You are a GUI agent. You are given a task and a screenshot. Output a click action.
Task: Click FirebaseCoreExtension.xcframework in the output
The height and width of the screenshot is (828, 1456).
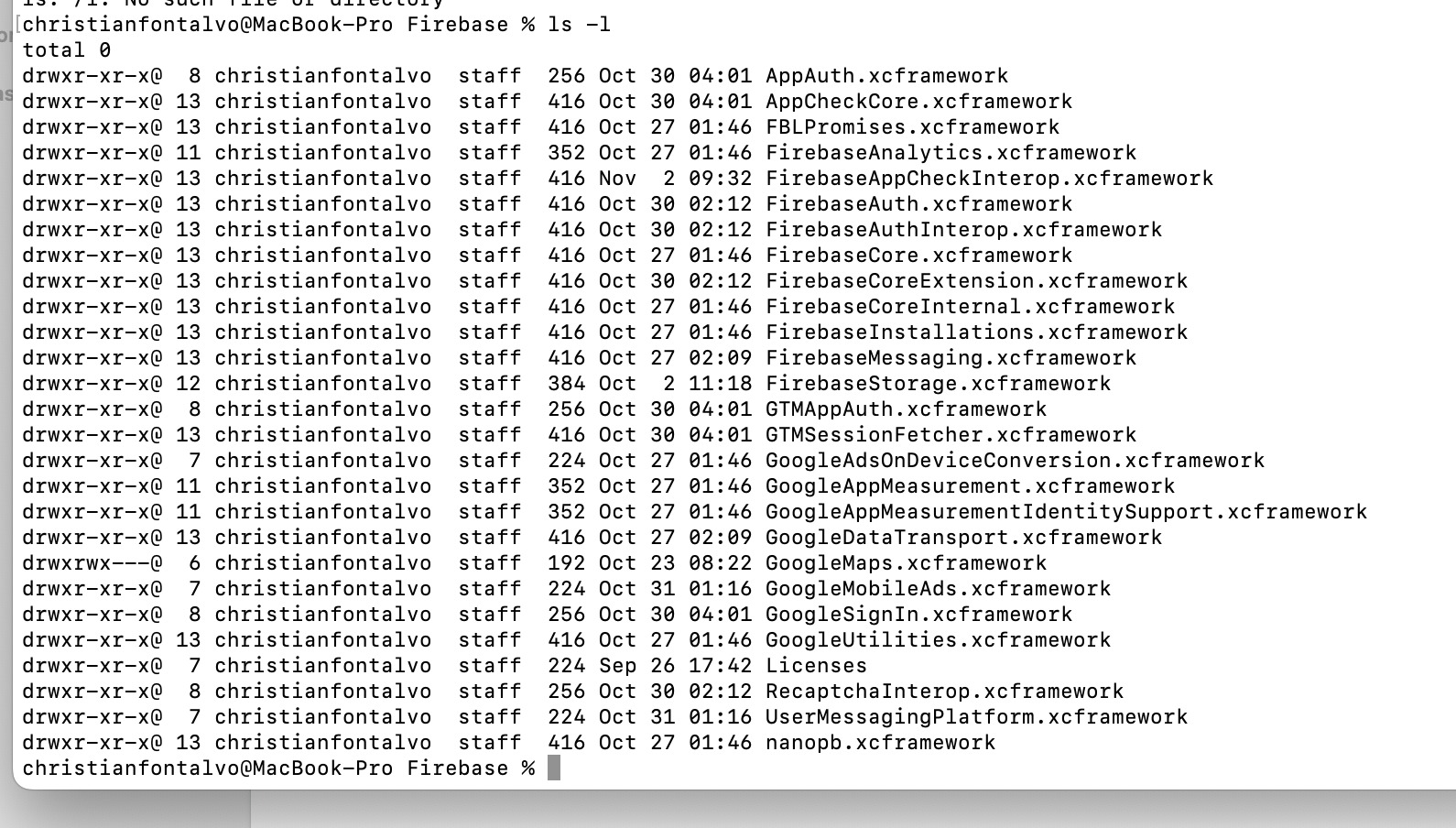976,281
